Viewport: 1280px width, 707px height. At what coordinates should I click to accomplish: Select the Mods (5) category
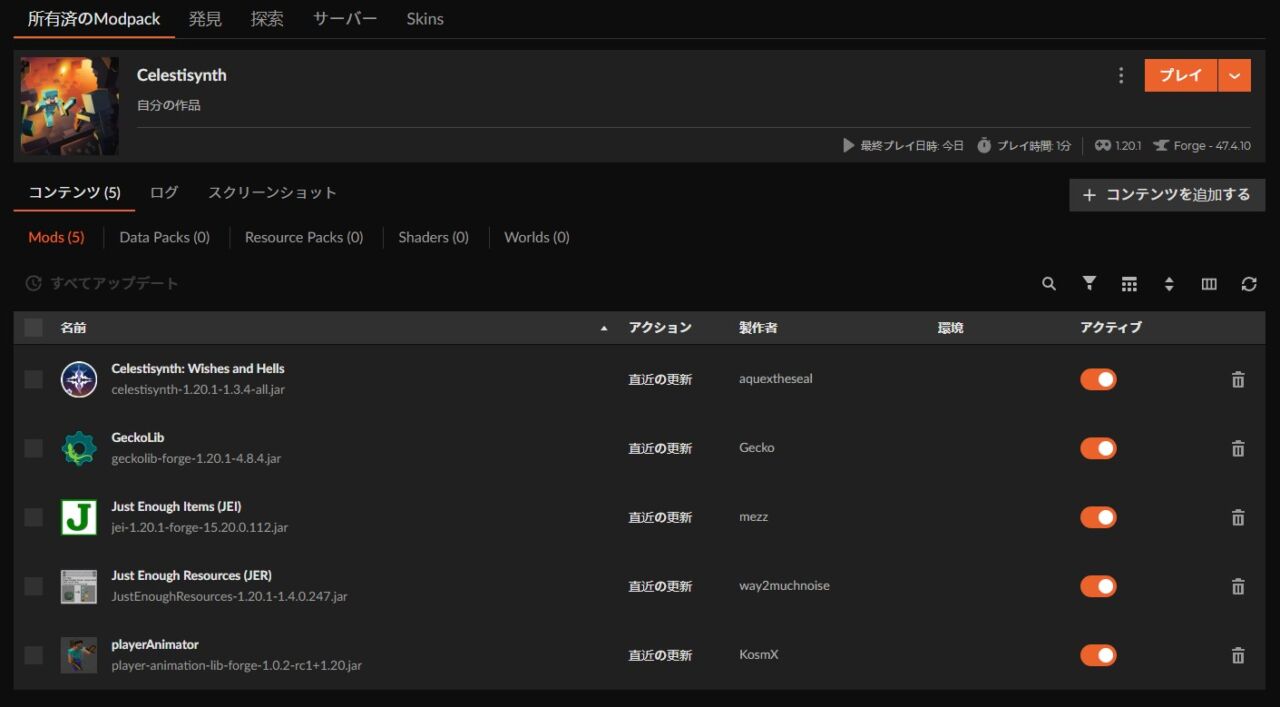tap(56, 238)
